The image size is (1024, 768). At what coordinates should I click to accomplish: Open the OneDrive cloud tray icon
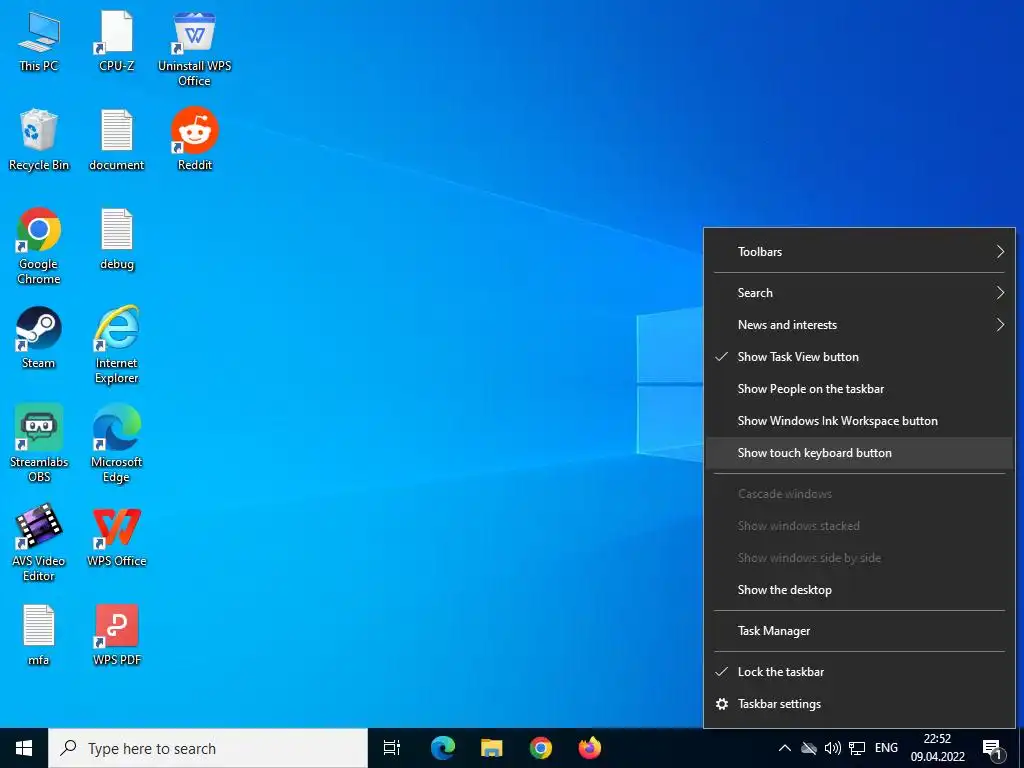click(809, 748)
